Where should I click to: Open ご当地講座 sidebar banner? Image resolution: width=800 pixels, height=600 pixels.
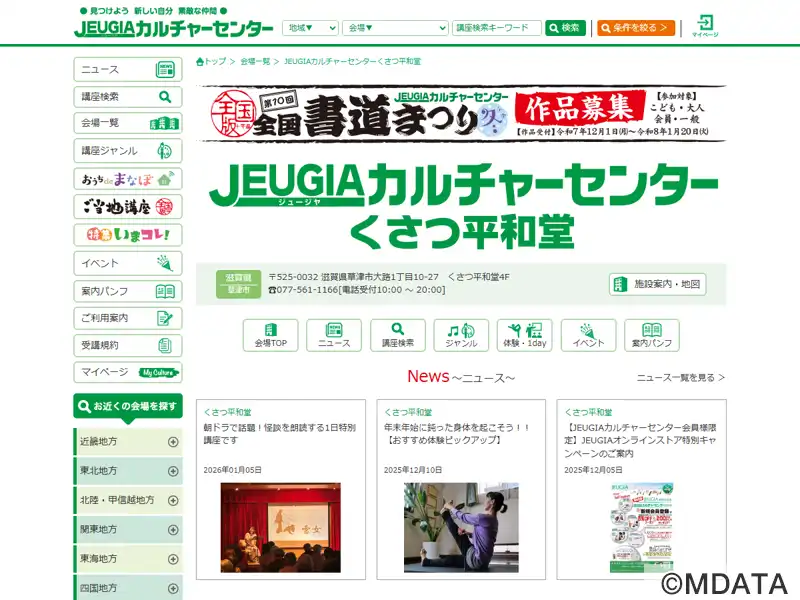(128, 207)
